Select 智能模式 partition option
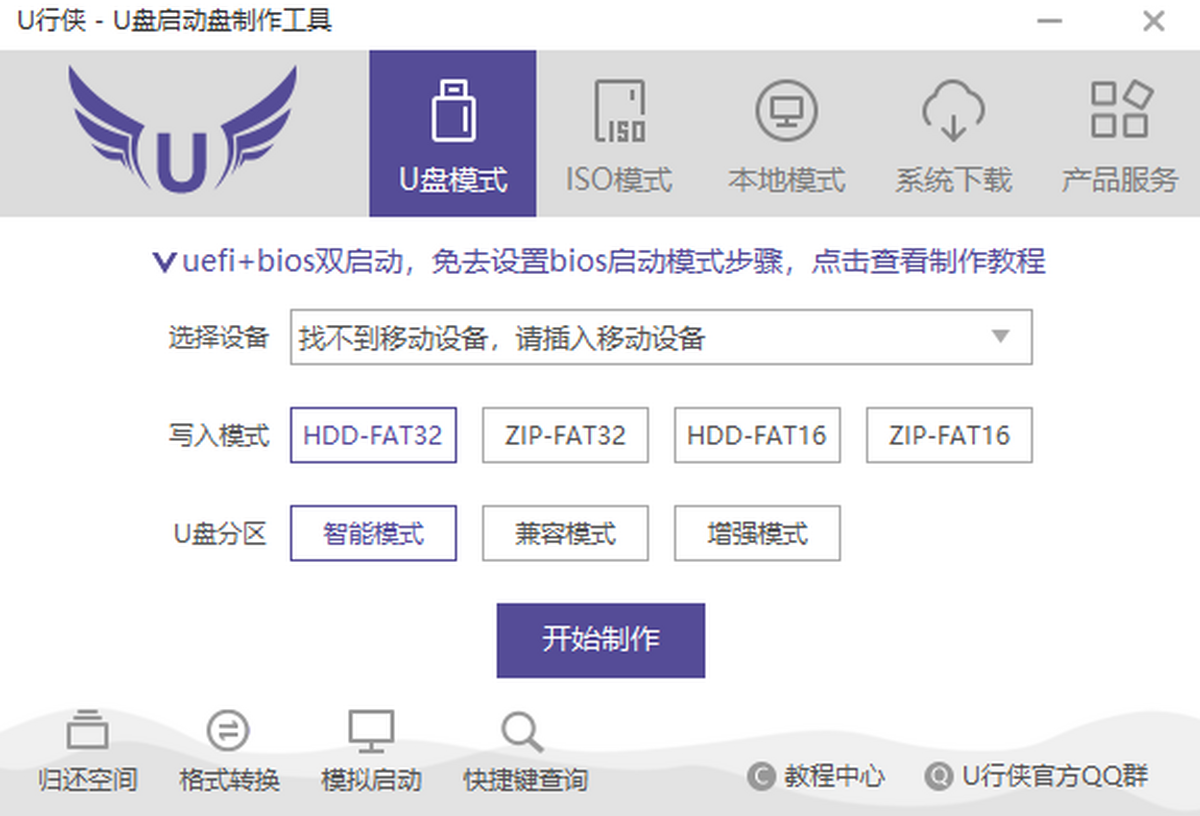 coord(373,533)
